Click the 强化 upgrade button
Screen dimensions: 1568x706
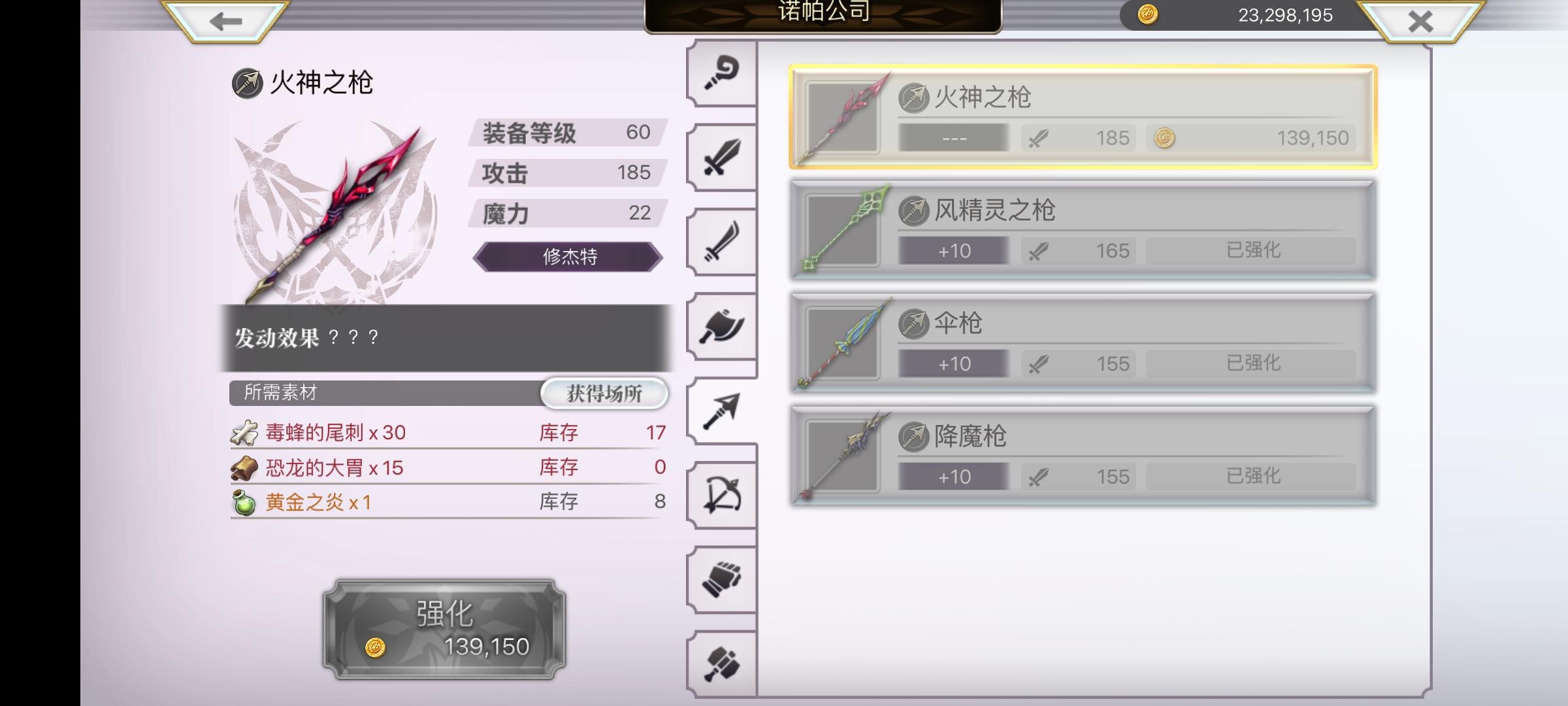click(x=444, y=629)
